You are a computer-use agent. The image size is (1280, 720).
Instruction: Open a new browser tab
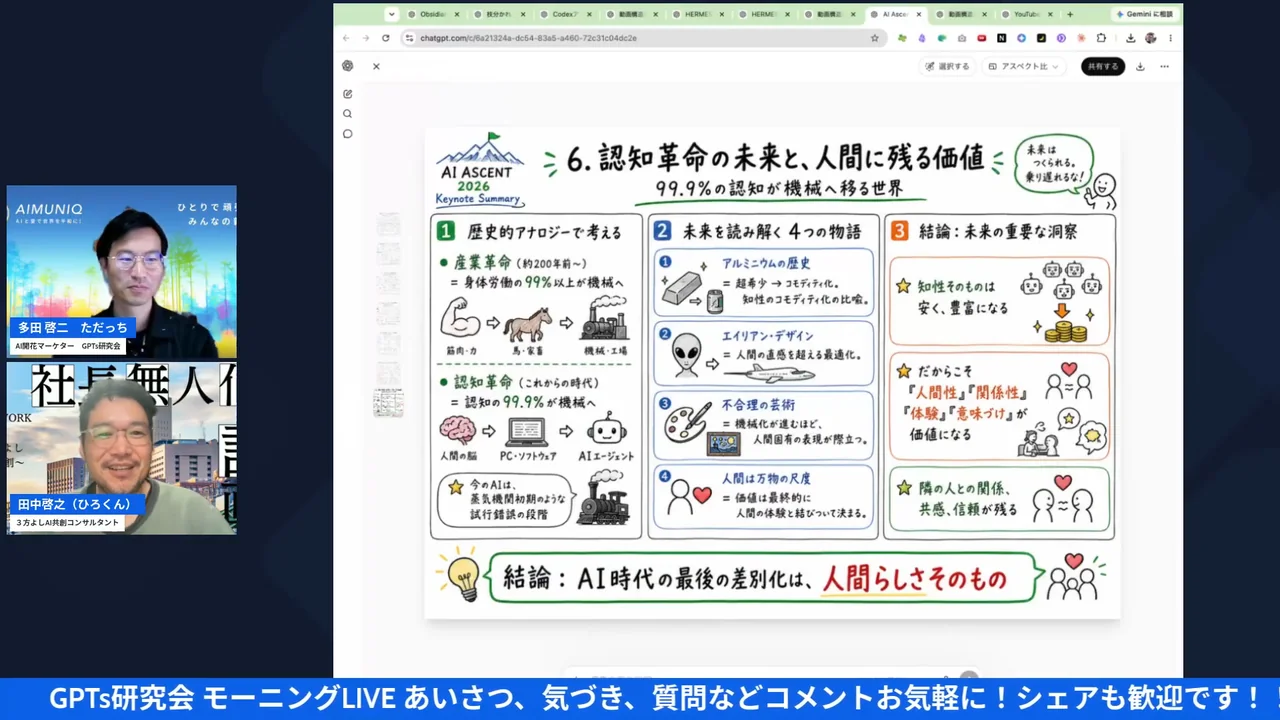(1070, 14)
